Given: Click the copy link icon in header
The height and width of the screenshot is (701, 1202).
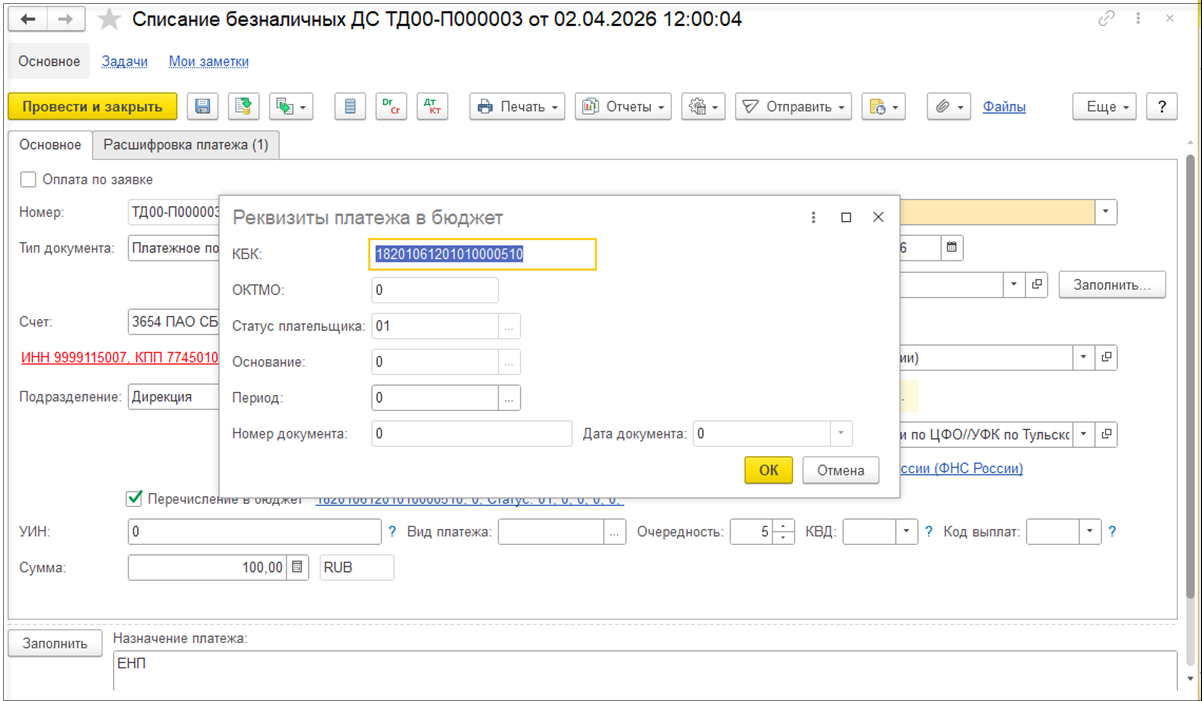Looking at the screenshot, I should pos(1106,19).
